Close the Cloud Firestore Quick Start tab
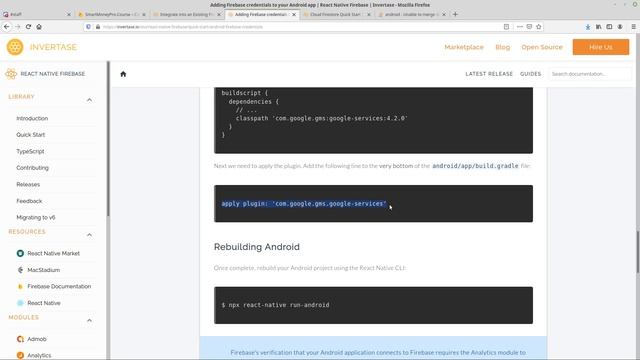The height and width of the screenshot is (360, 640). 369,14
